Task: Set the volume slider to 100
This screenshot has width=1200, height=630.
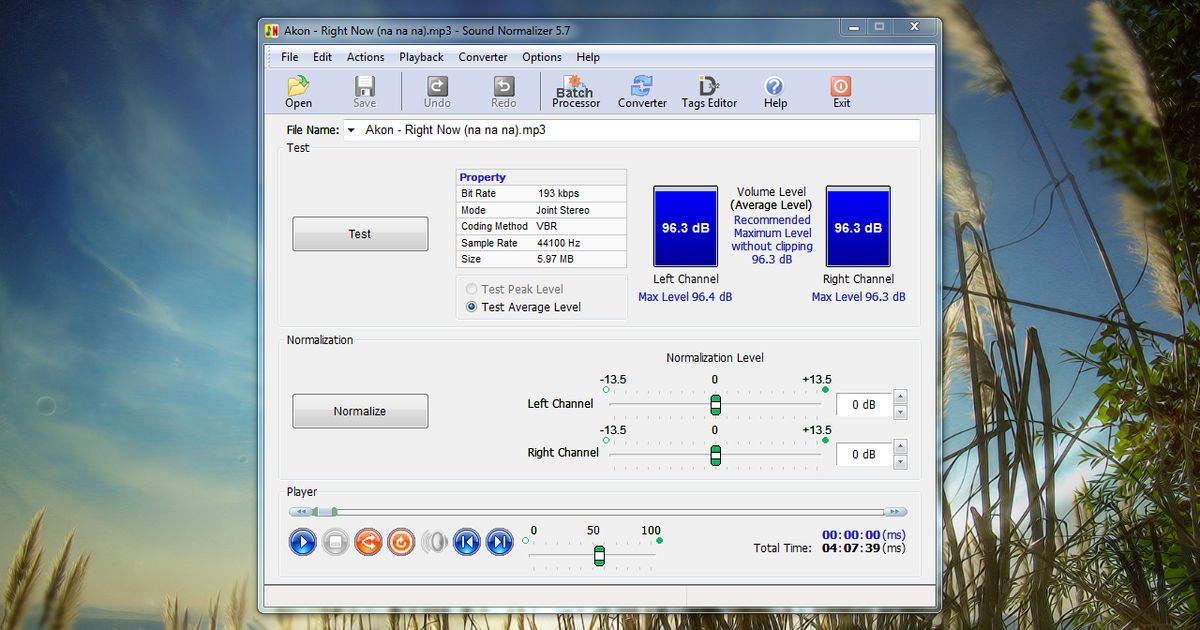Action: tap(652, 556)
